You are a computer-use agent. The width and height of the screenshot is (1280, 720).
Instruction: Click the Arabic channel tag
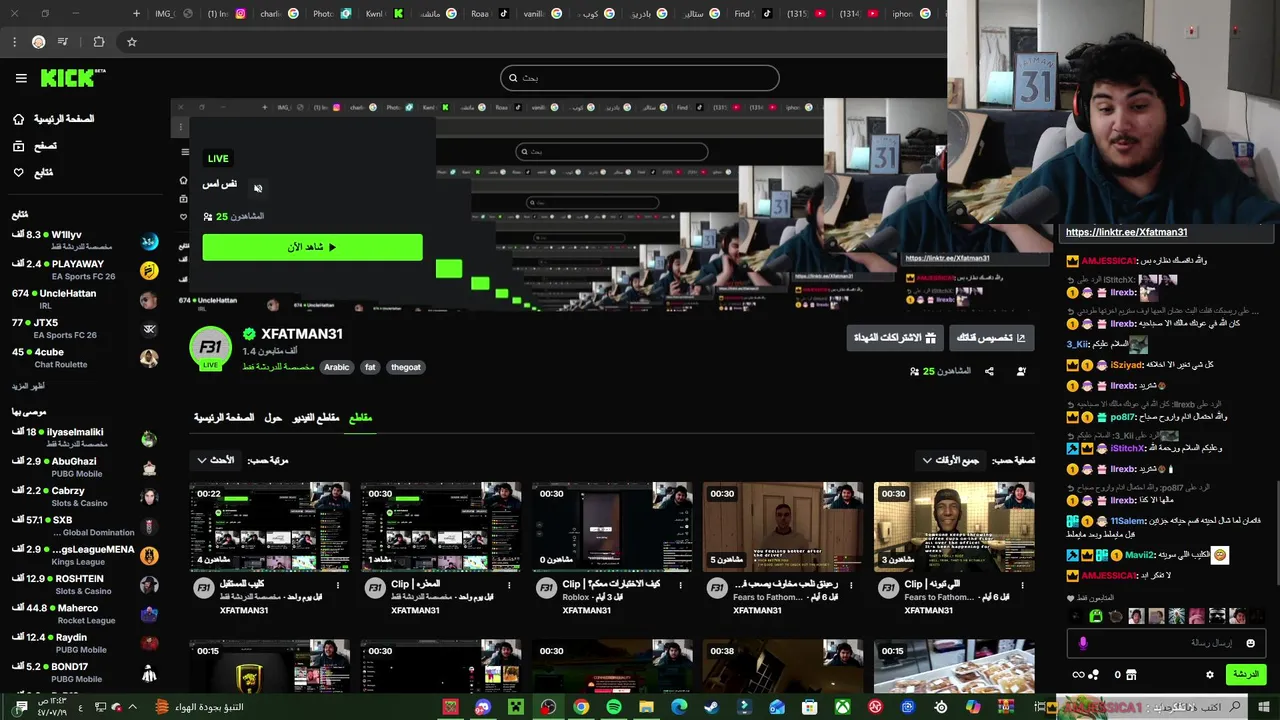click(336, 367)
